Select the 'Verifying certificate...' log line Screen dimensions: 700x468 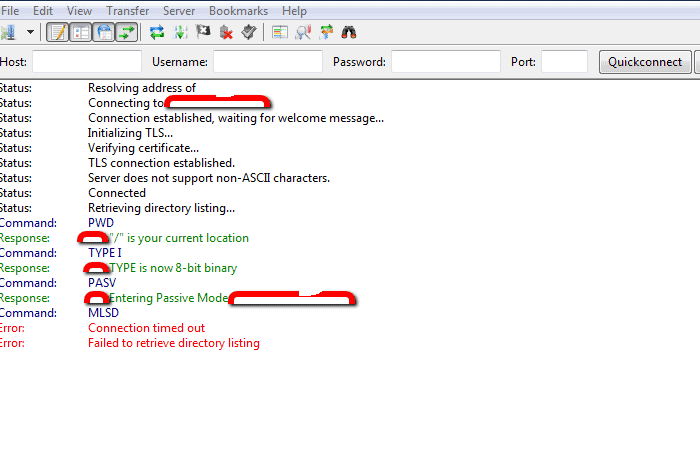(143, 148)
